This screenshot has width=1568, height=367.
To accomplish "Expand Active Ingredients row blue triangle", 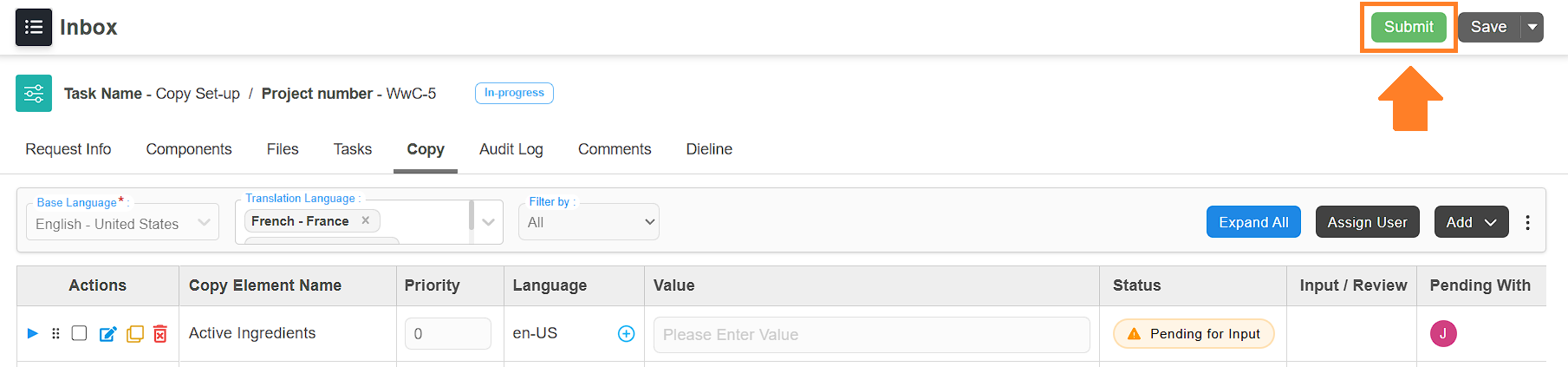I will 33,333.
